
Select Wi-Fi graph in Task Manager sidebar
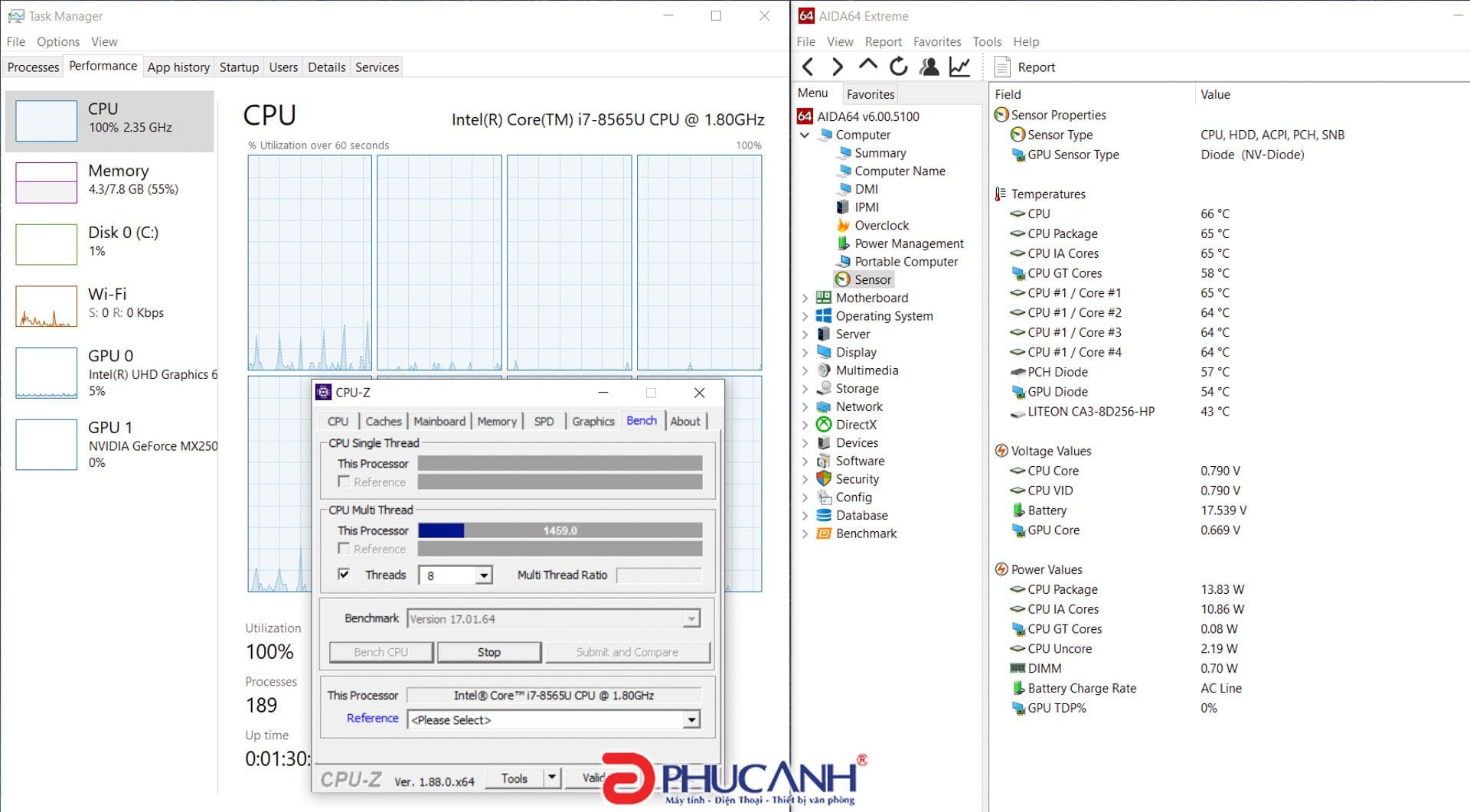point(47,306)
